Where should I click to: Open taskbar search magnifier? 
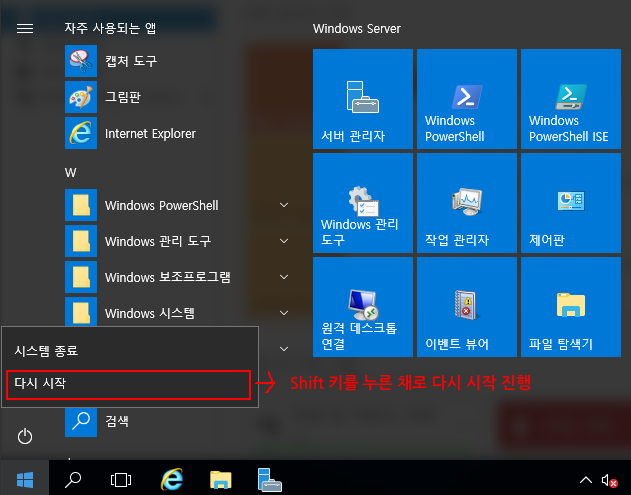(73, 479)
